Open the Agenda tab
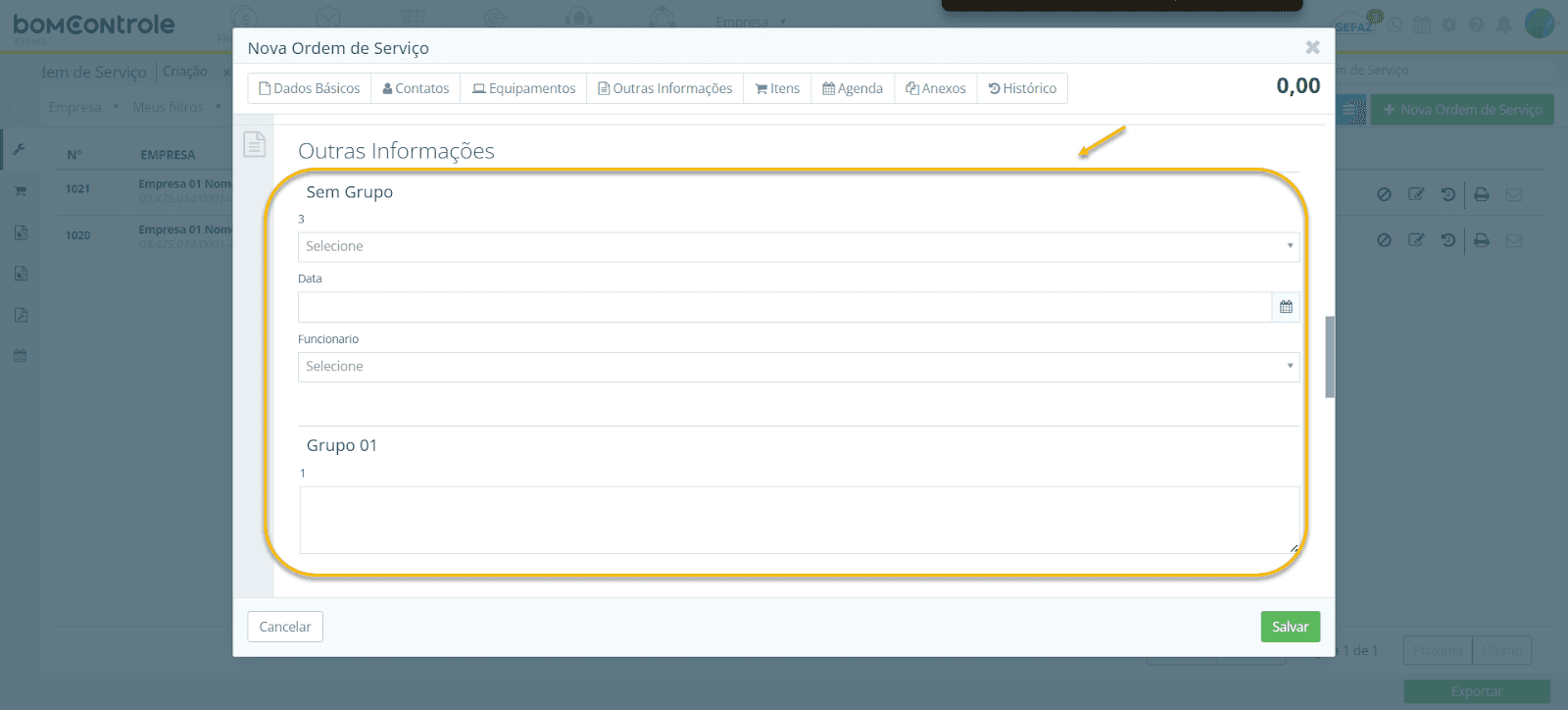The height and width of the screenshot is (710, 1568). (853, 88)
